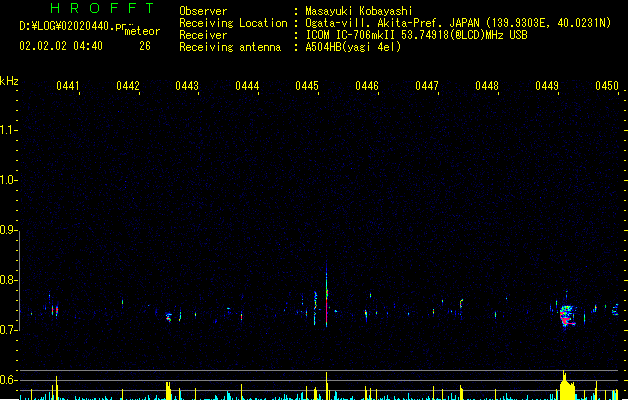Click the 0.9 kHz axis label
This screenshot has width=629, height=400.
coord(8,230)
